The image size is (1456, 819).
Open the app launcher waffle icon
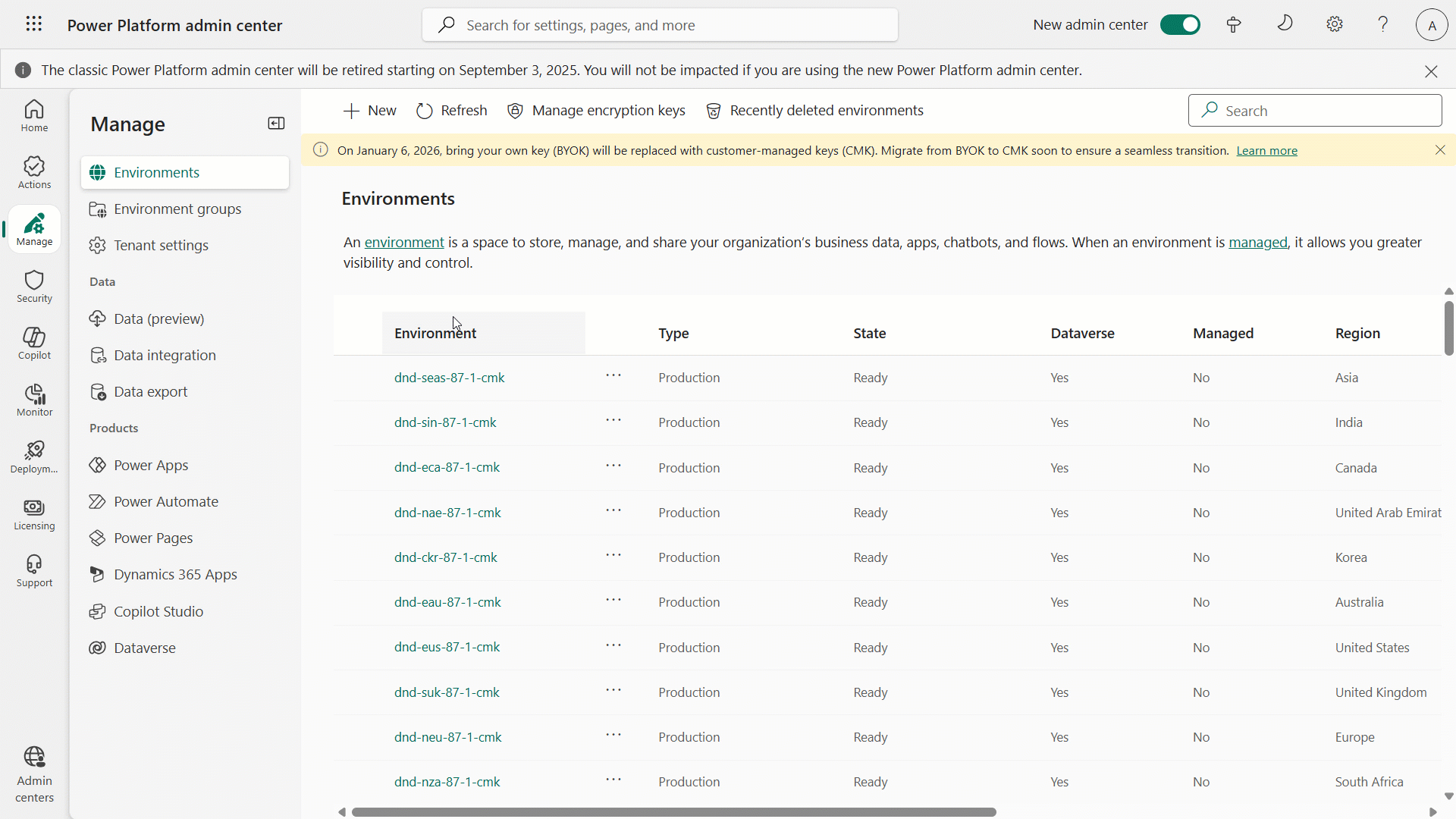pyautogui.click(x=33, y=24)
